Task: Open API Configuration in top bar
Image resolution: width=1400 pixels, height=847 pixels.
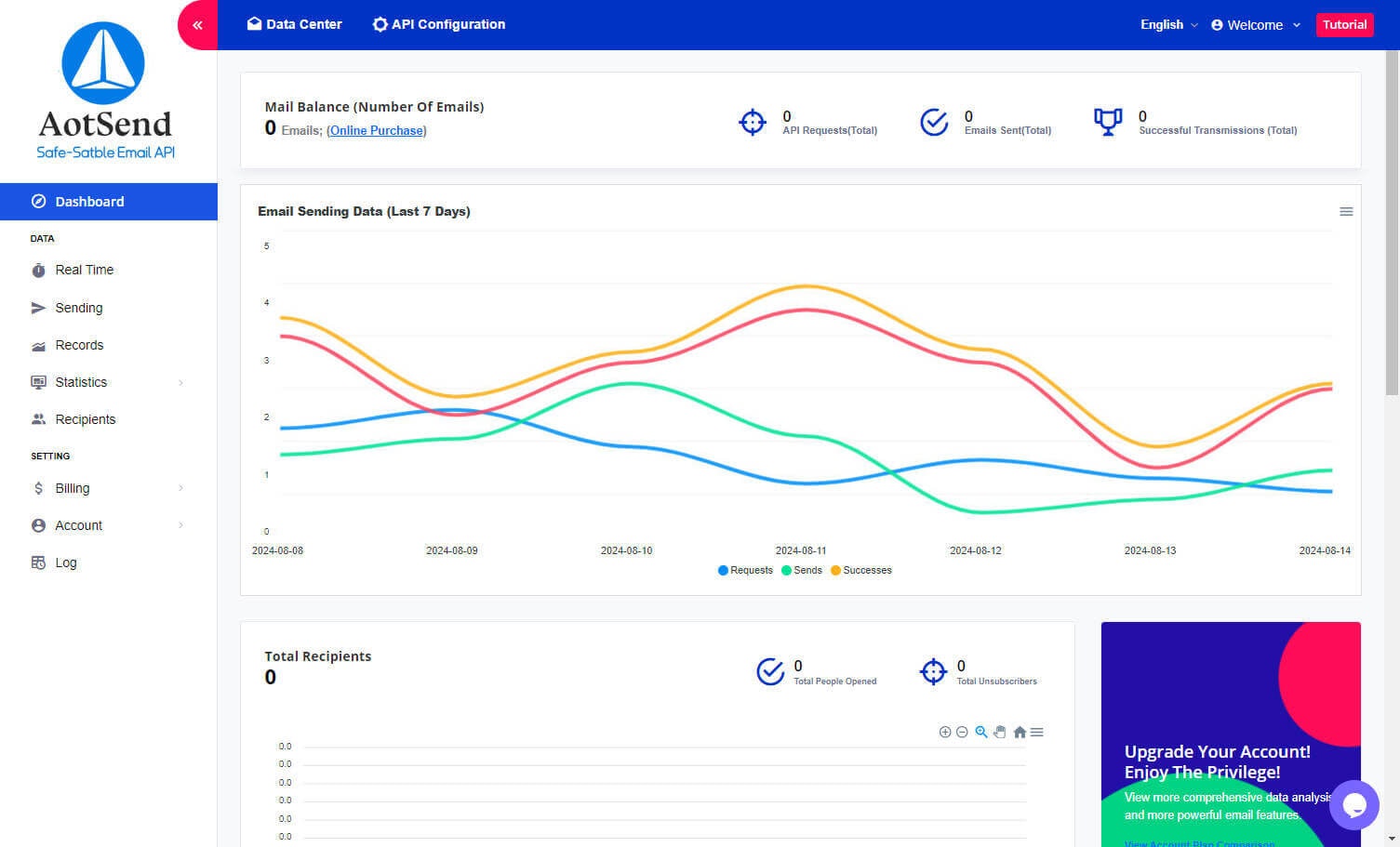Action: tap(438, 24)
